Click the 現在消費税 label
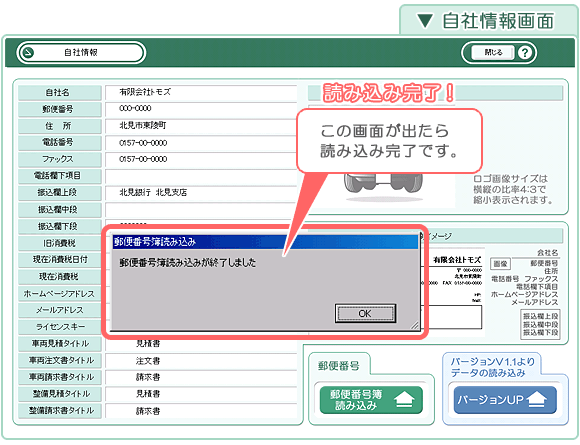 60,277
